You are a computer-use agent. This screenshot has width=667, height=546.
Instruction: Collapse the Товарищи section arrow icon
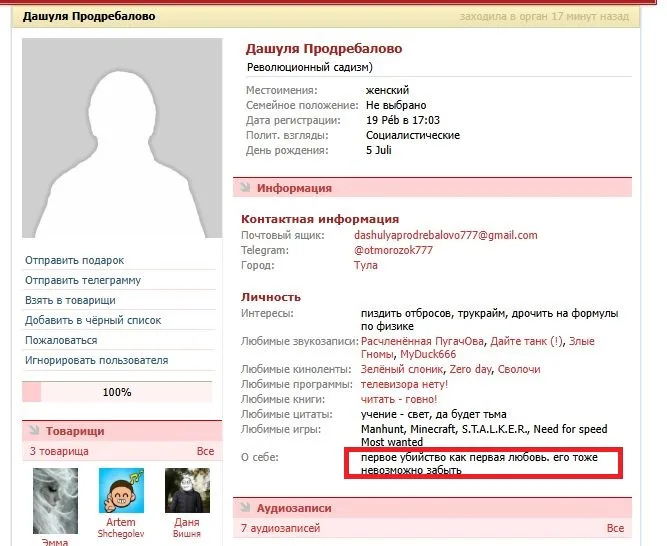coord(34,430)
